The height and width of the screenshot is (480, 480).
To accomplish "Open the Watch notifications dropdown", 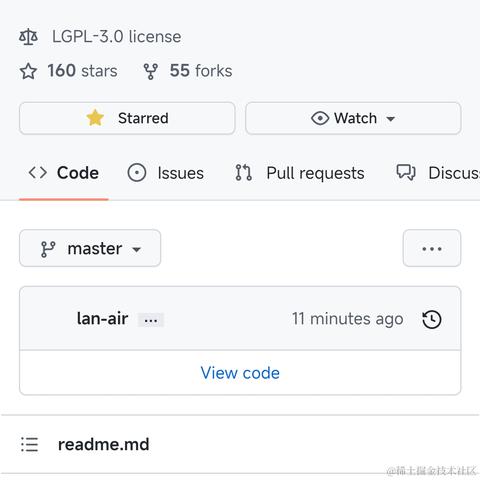I will [x=353, y=118].
